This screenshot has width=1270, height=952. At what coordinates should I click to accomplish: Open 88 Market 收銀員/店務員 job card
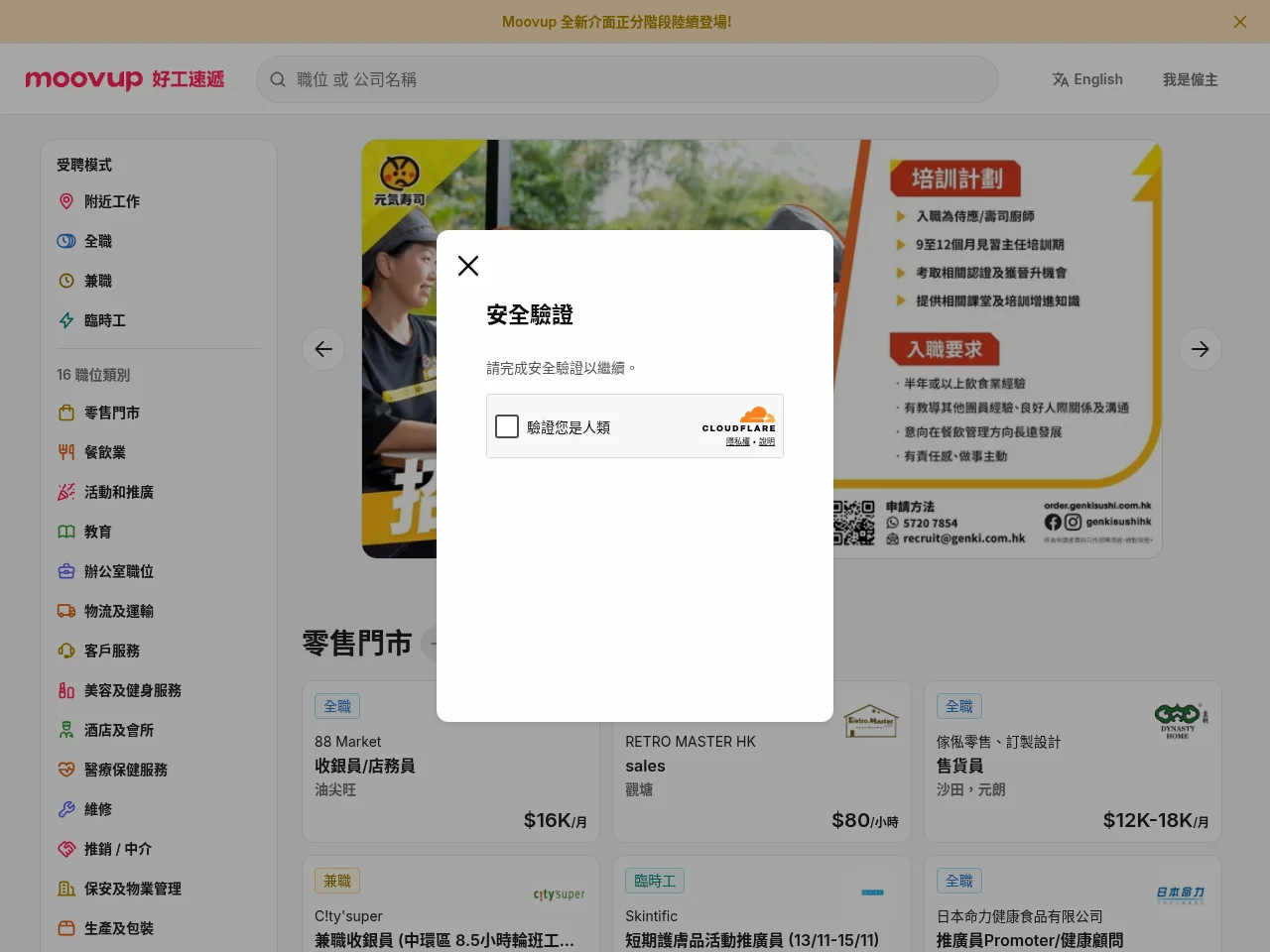pyautogui.click(x=450, y=762)
